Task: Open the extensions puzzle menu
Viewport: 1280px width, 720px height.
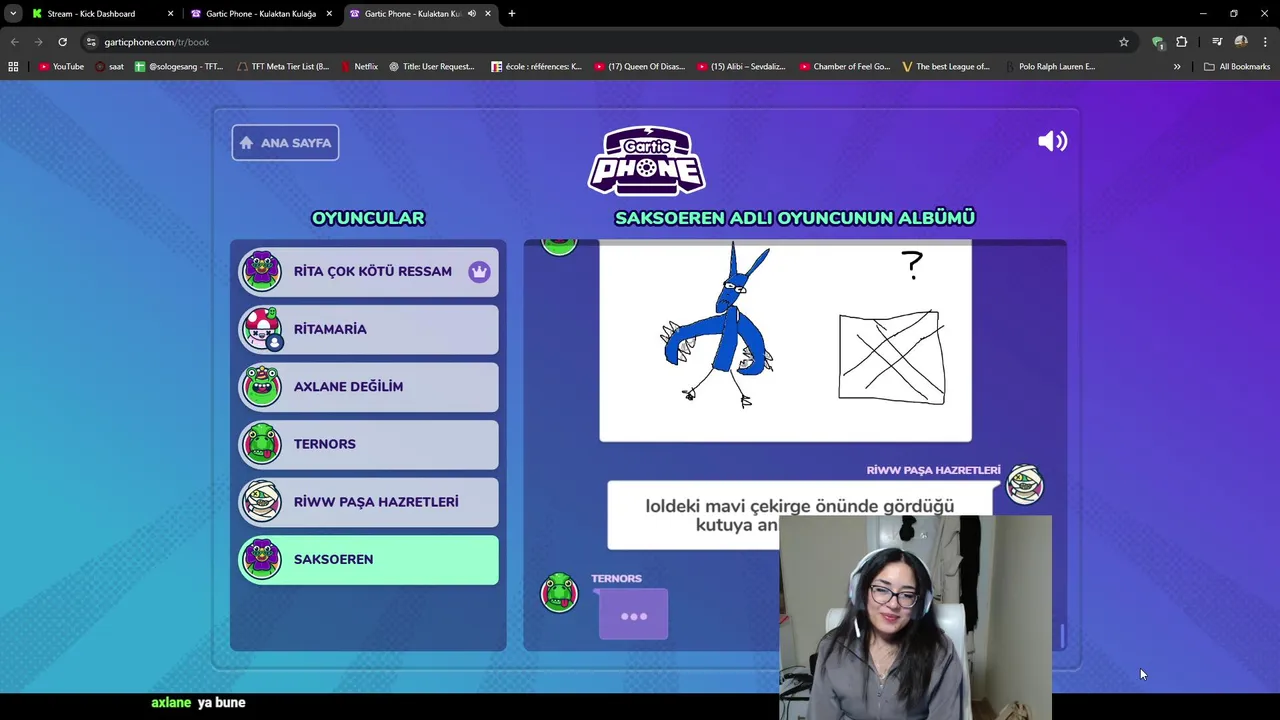Action: point(1181,42)
